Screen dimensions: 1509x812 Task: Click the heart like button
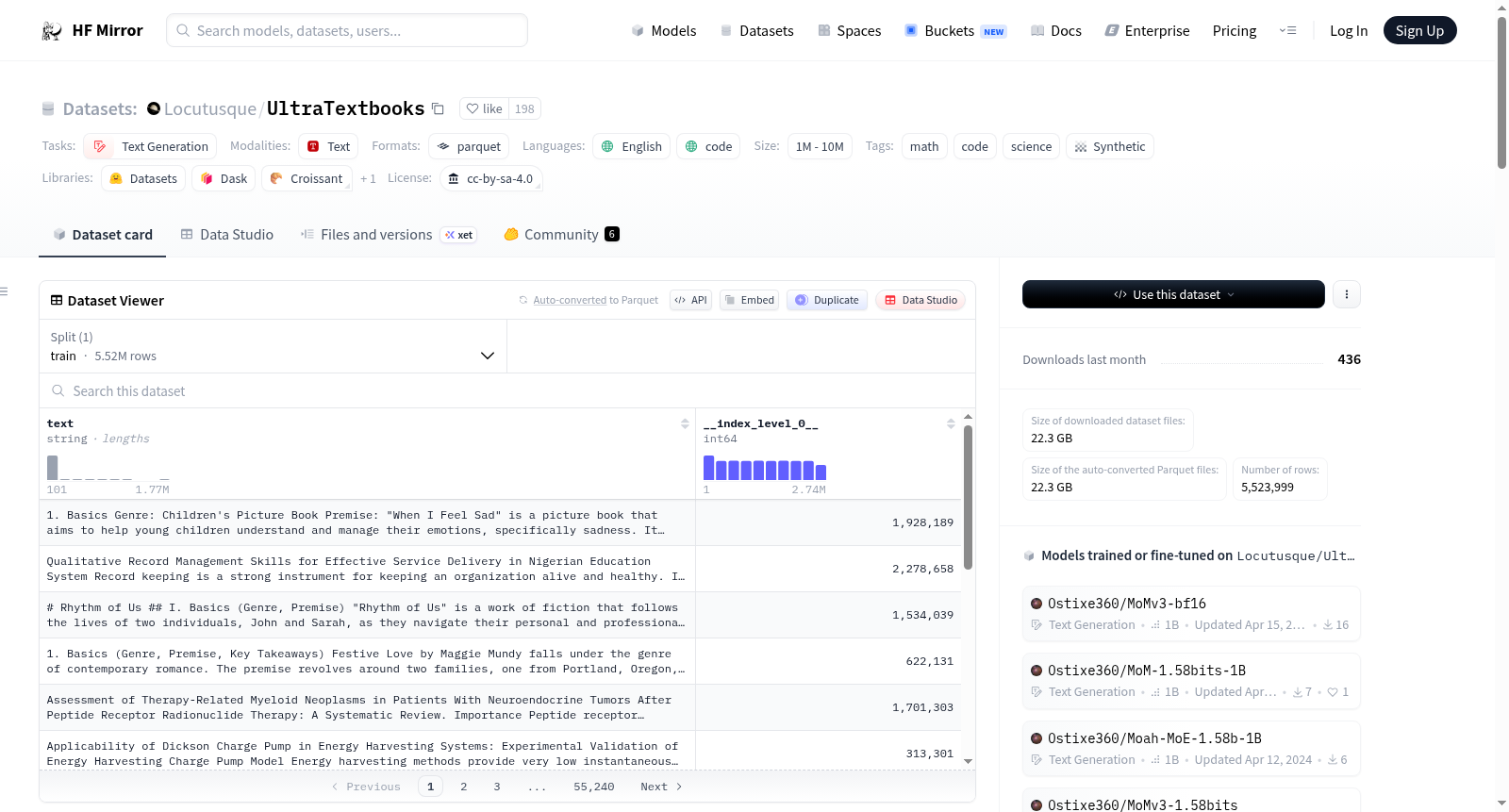tap(485, 108)
